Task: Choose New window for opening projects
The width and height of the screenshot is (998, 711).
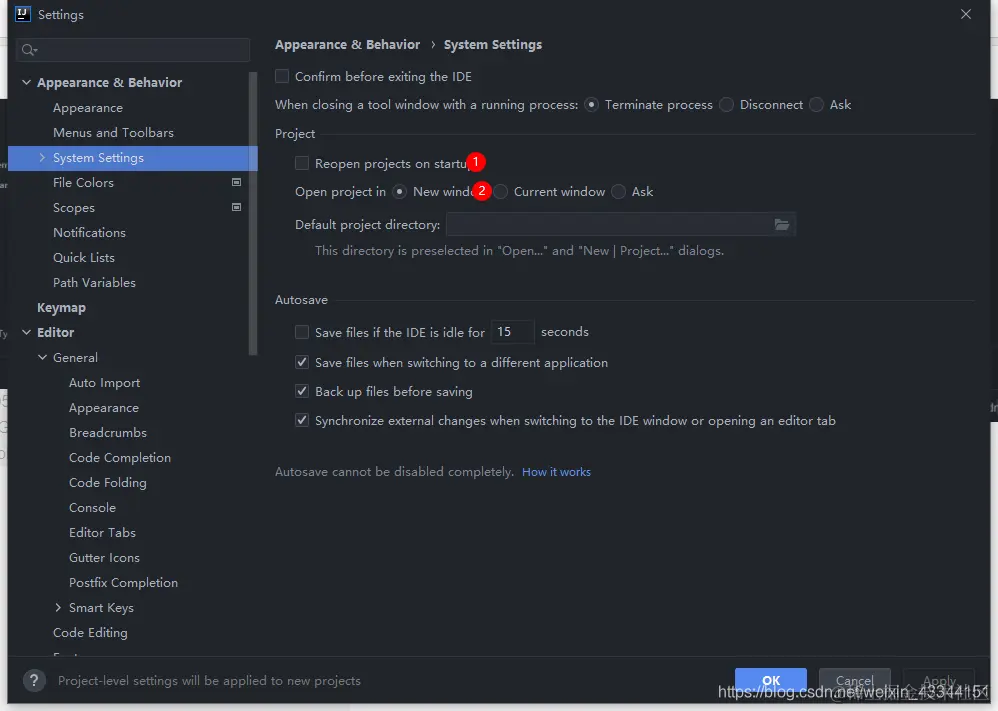Action: click(x=400, y=192)
